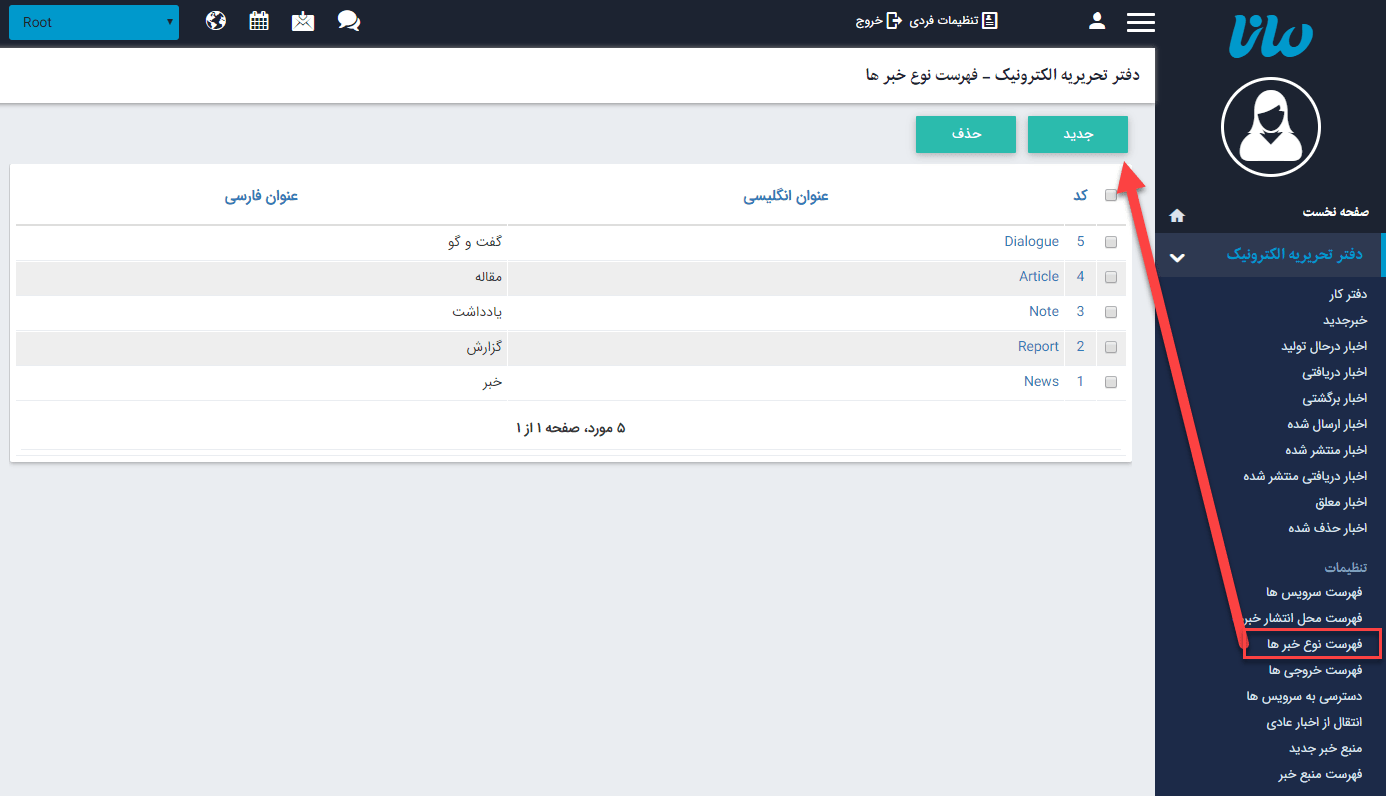Open the Root dropdown selector

94,21
